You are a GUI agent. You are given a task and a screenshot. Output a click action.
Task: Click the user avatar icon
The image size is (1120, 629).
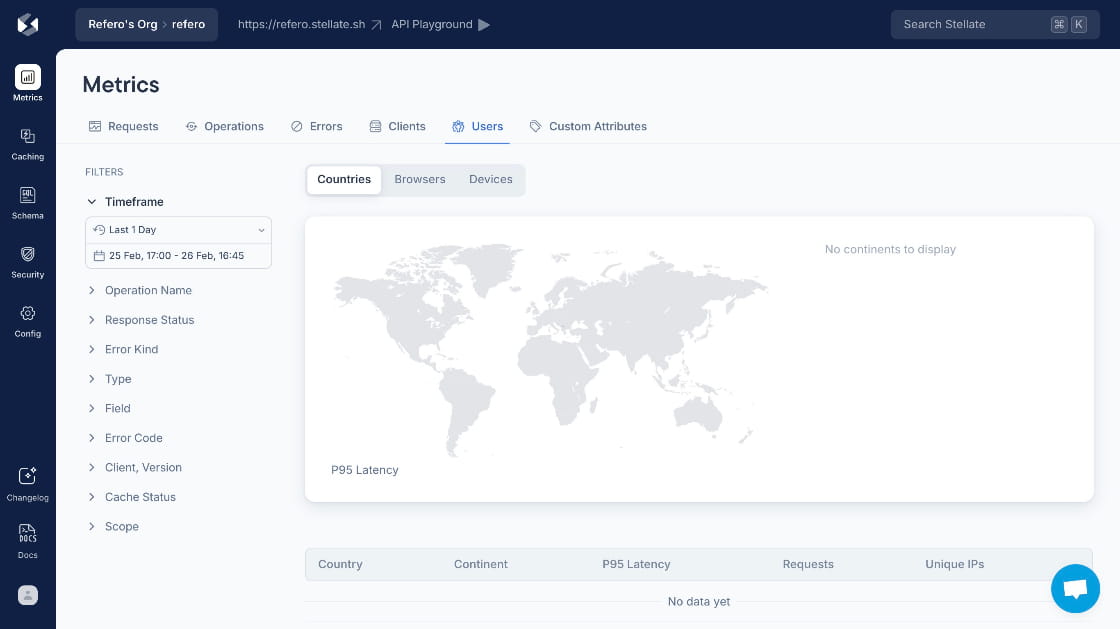pyautogui.click(x=28, y=595)
